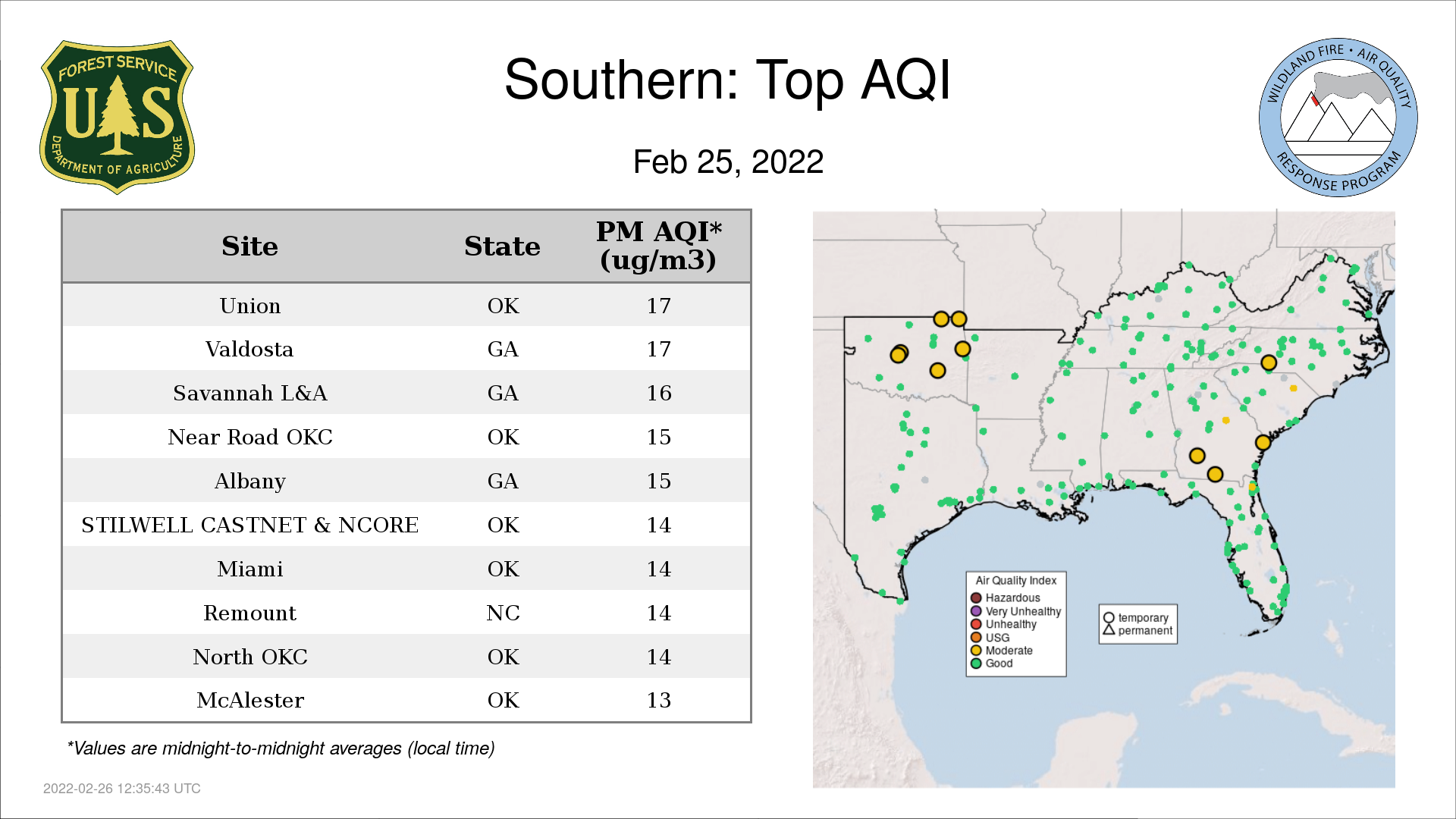
Task: Click the Good legend color circle
Action: (x=976, y=663)
